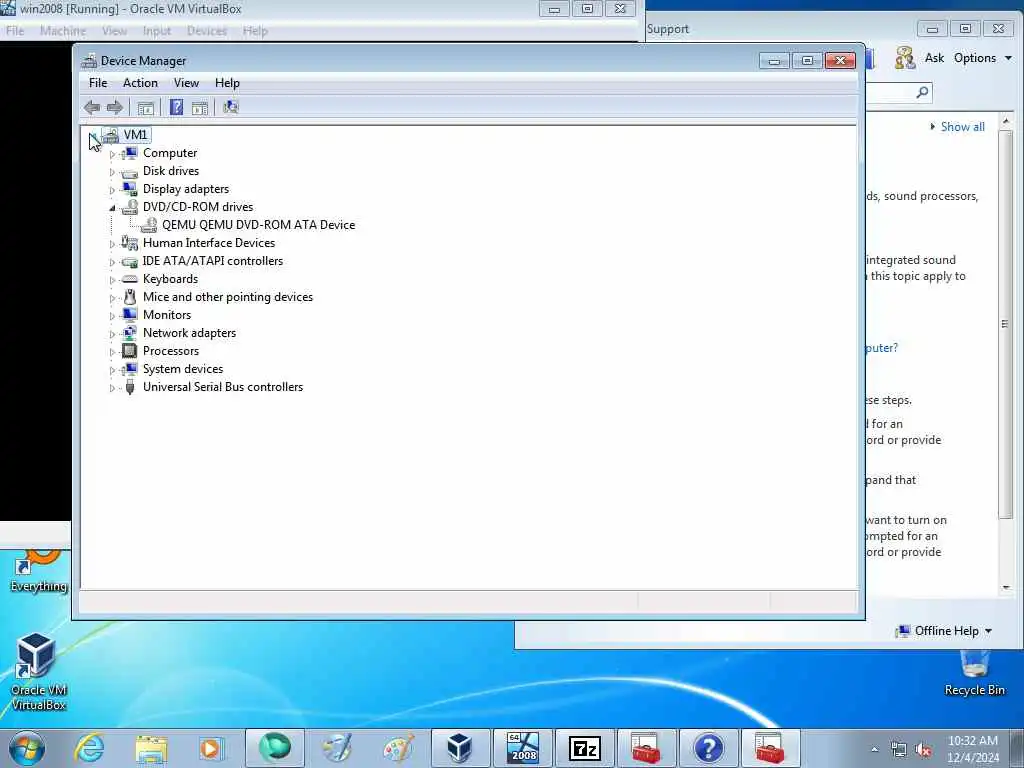Open the Devices menu in VirtualBox window

206,31
